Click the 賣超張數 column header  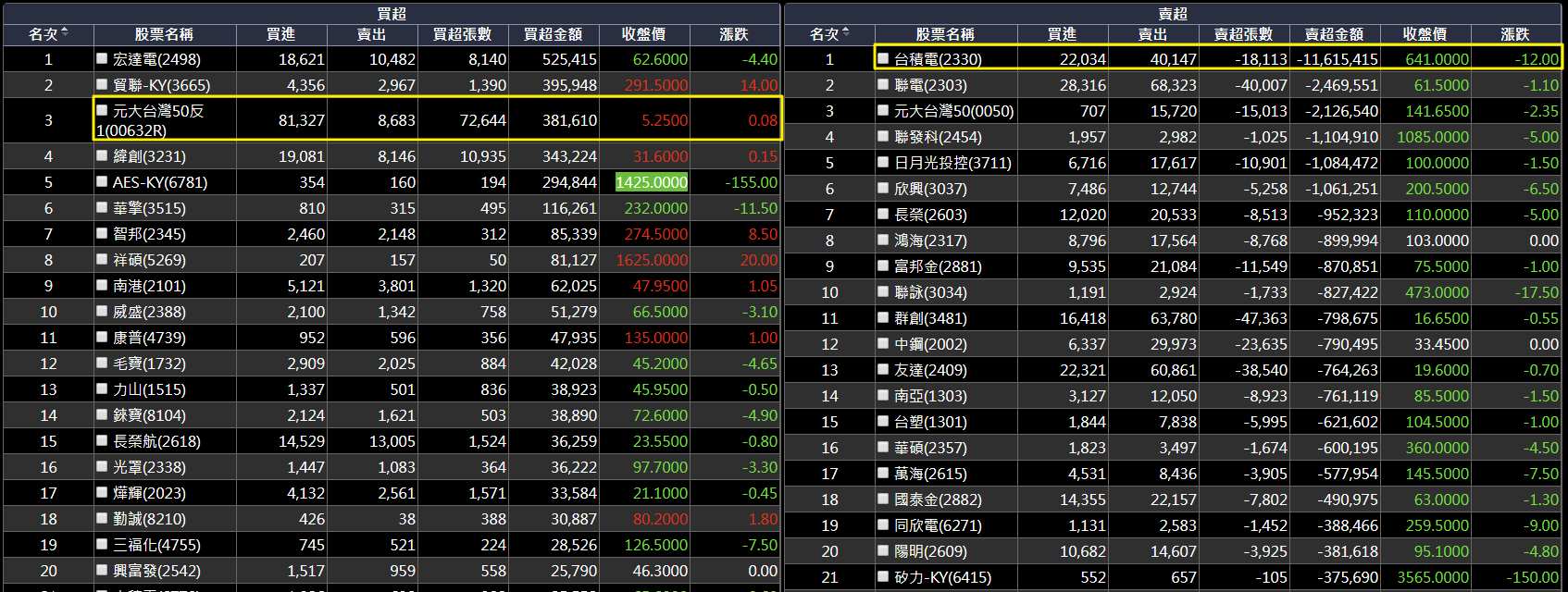click(1243, 34)
